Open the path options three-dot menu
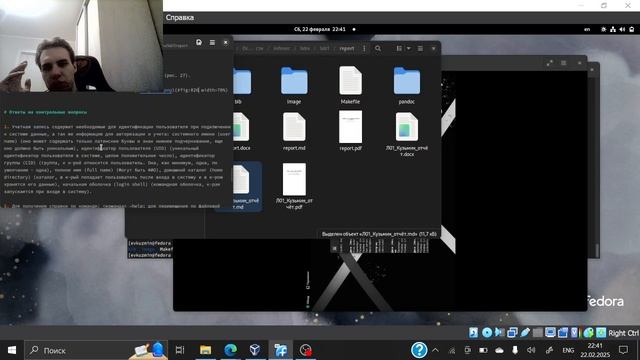The width and height of the screenshot is (640, 360). 364,49
